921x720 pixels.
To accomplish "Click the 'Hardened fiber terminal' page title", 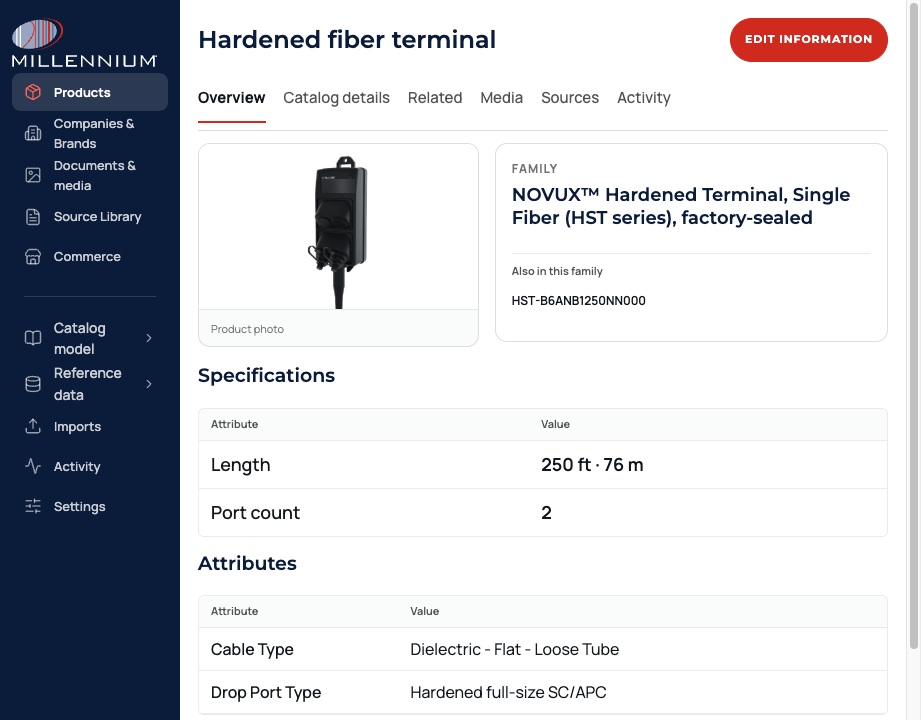I will [x=347, y=39].
